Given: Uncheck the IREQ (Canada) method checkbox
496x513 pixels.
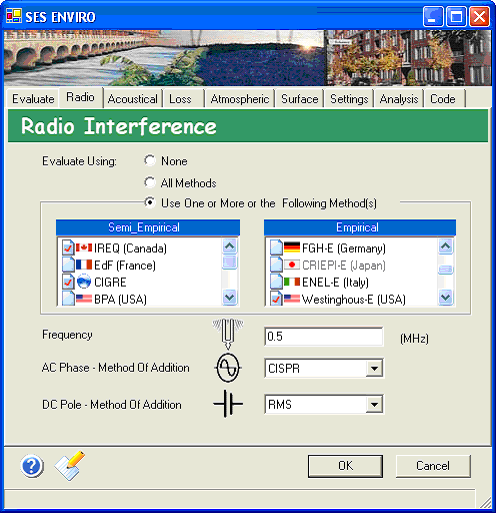Looking at the screenshot, I should tap(68, 248).
